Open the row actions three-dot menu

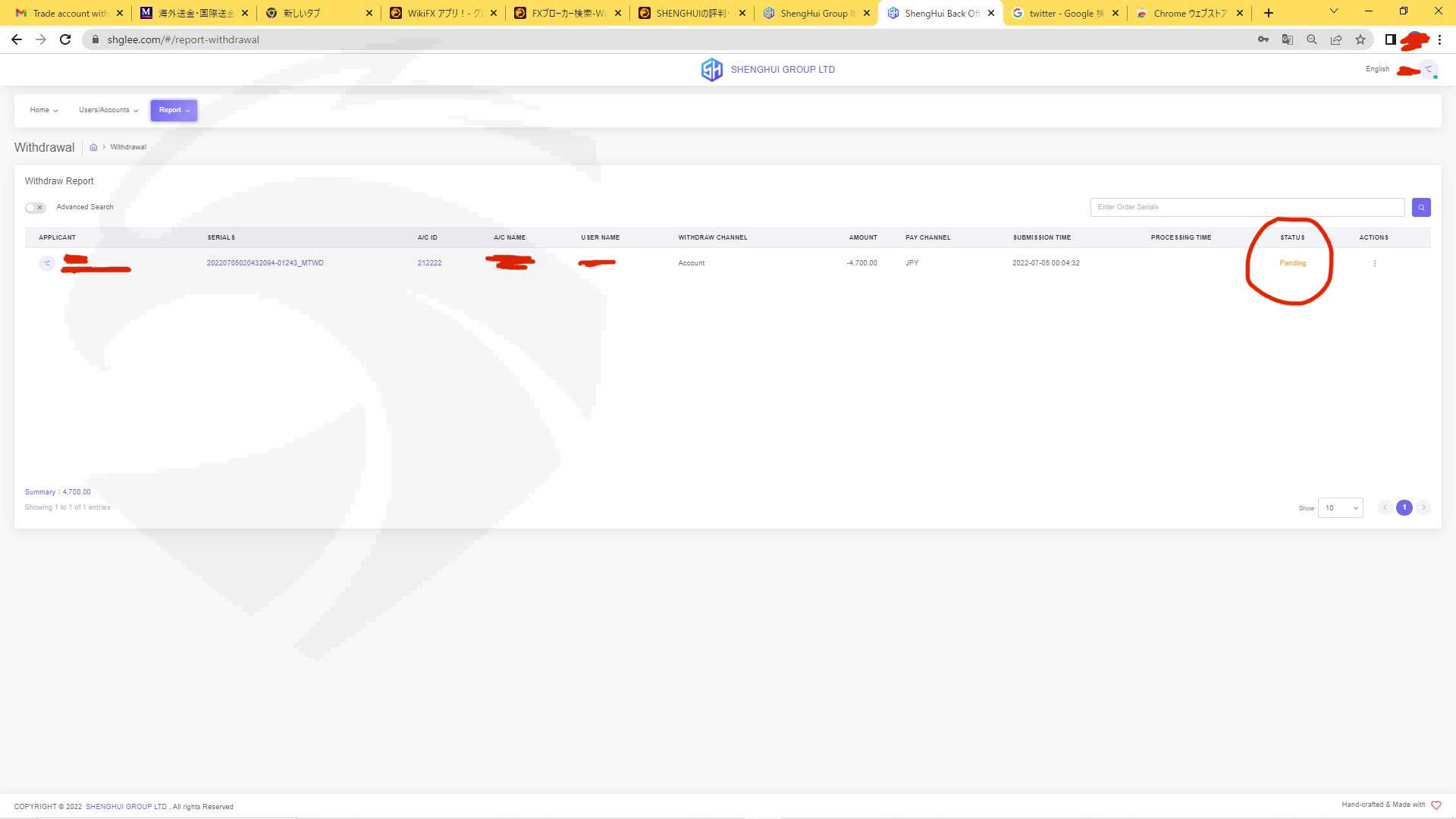[x=1374, y=263]
